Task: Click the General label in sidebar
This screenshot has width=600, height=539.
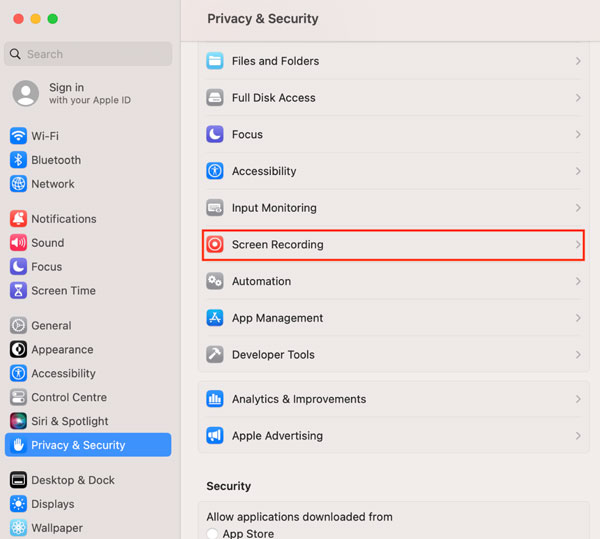Action: (51, 326)
